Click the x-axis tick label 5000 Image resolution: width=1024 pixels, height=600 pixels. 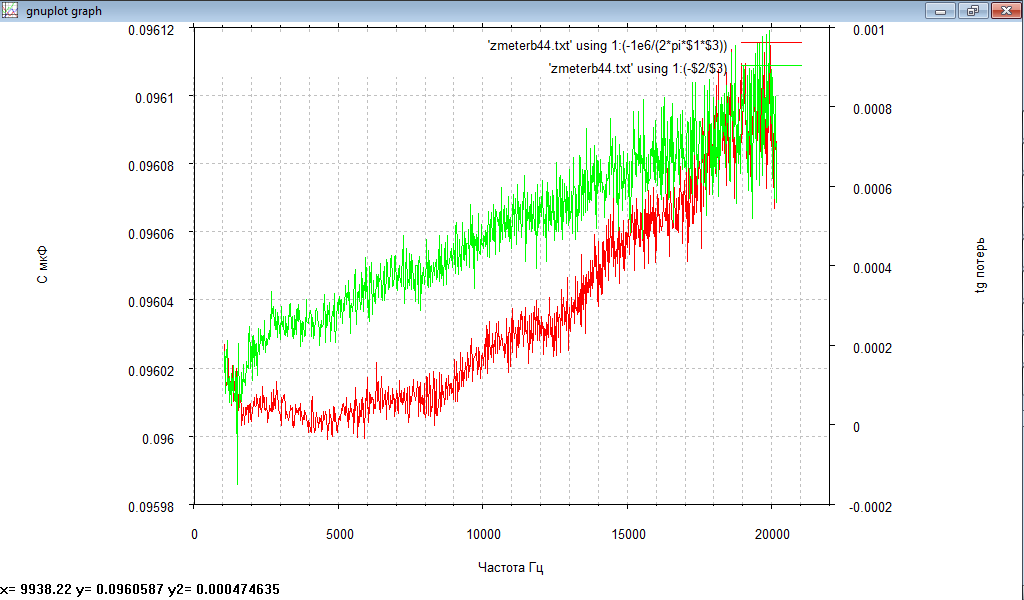coord(339,535)
